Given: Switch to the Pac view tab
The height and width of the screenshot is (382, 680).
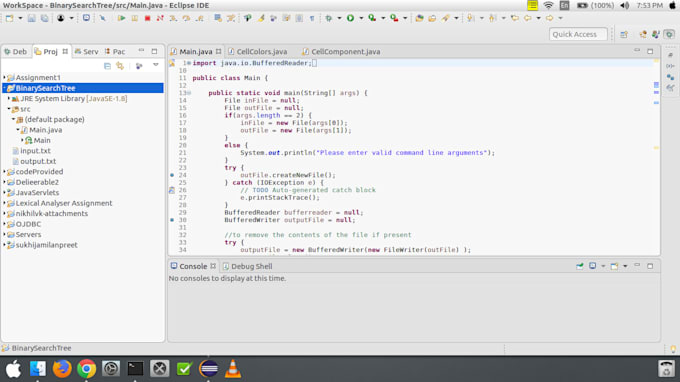Looking at the screenshot, I should (x=115, y=52).
